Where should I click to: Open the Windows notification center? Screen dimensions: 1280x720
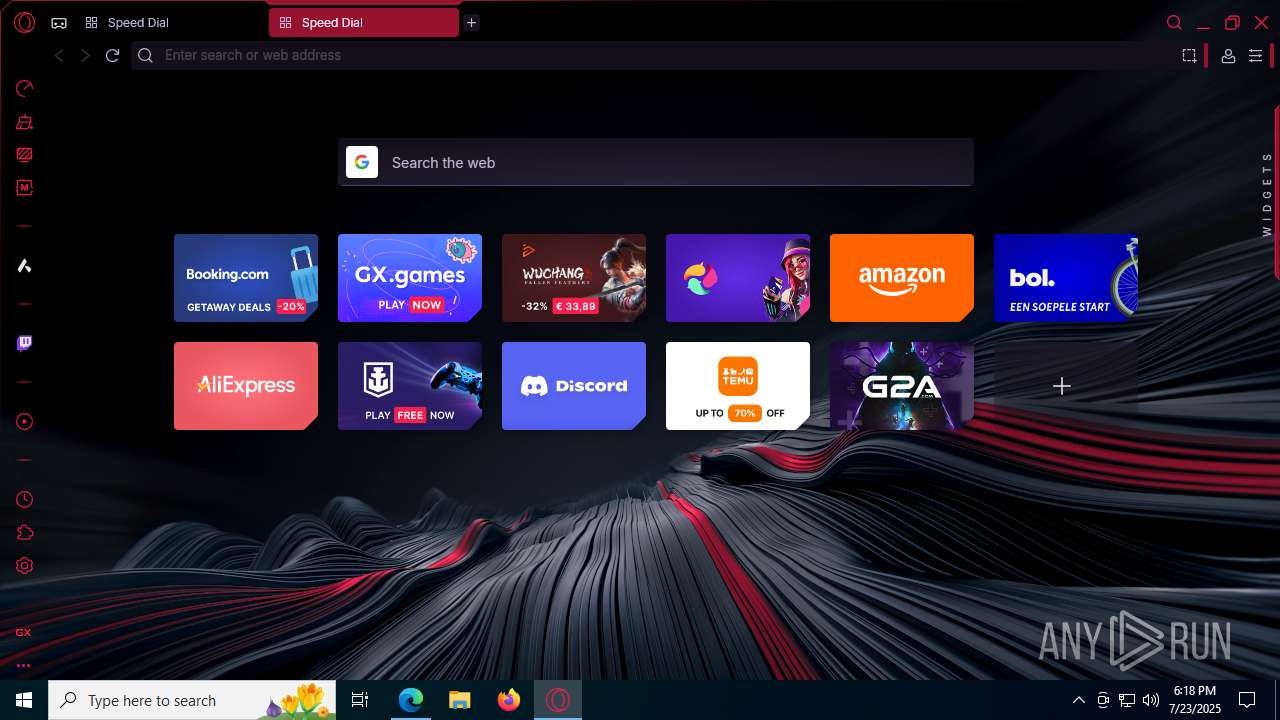click(1247, 700)
